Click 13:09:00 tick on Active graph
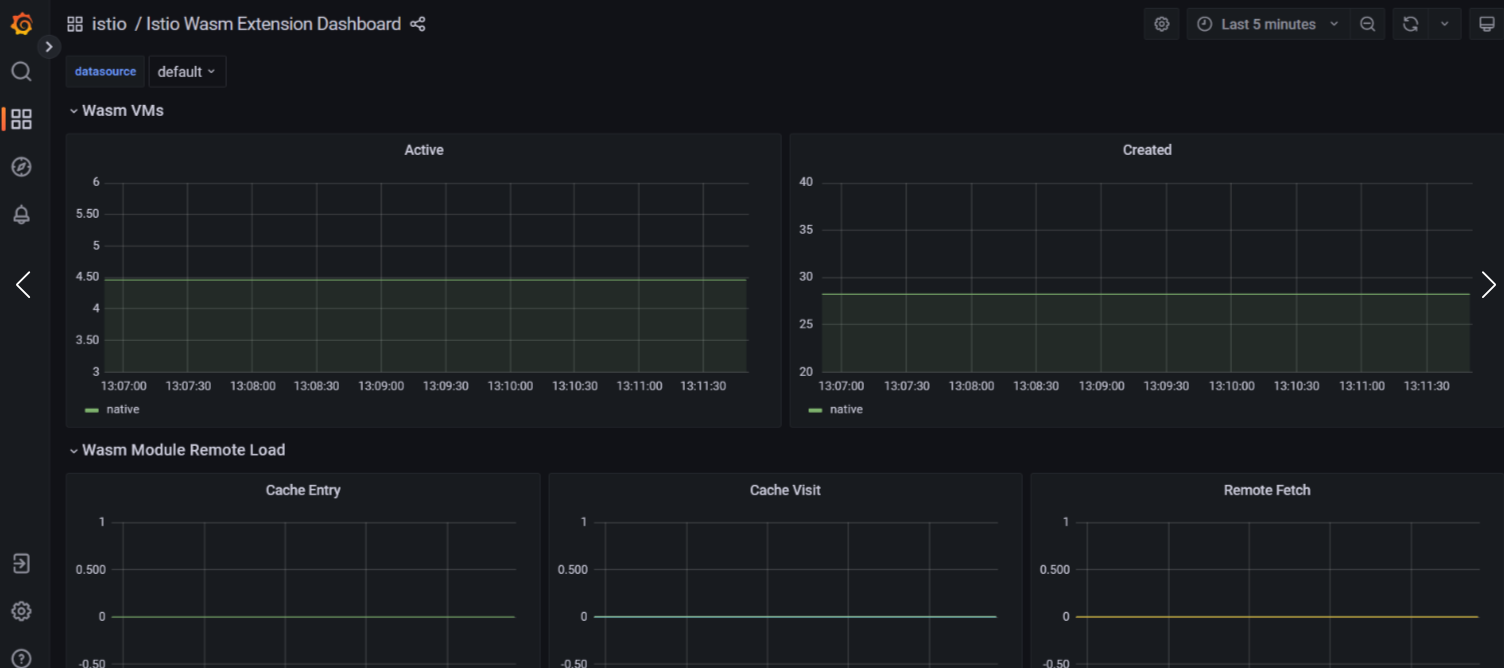Screen dimensions: 1504x668 (x=381, y=386)
